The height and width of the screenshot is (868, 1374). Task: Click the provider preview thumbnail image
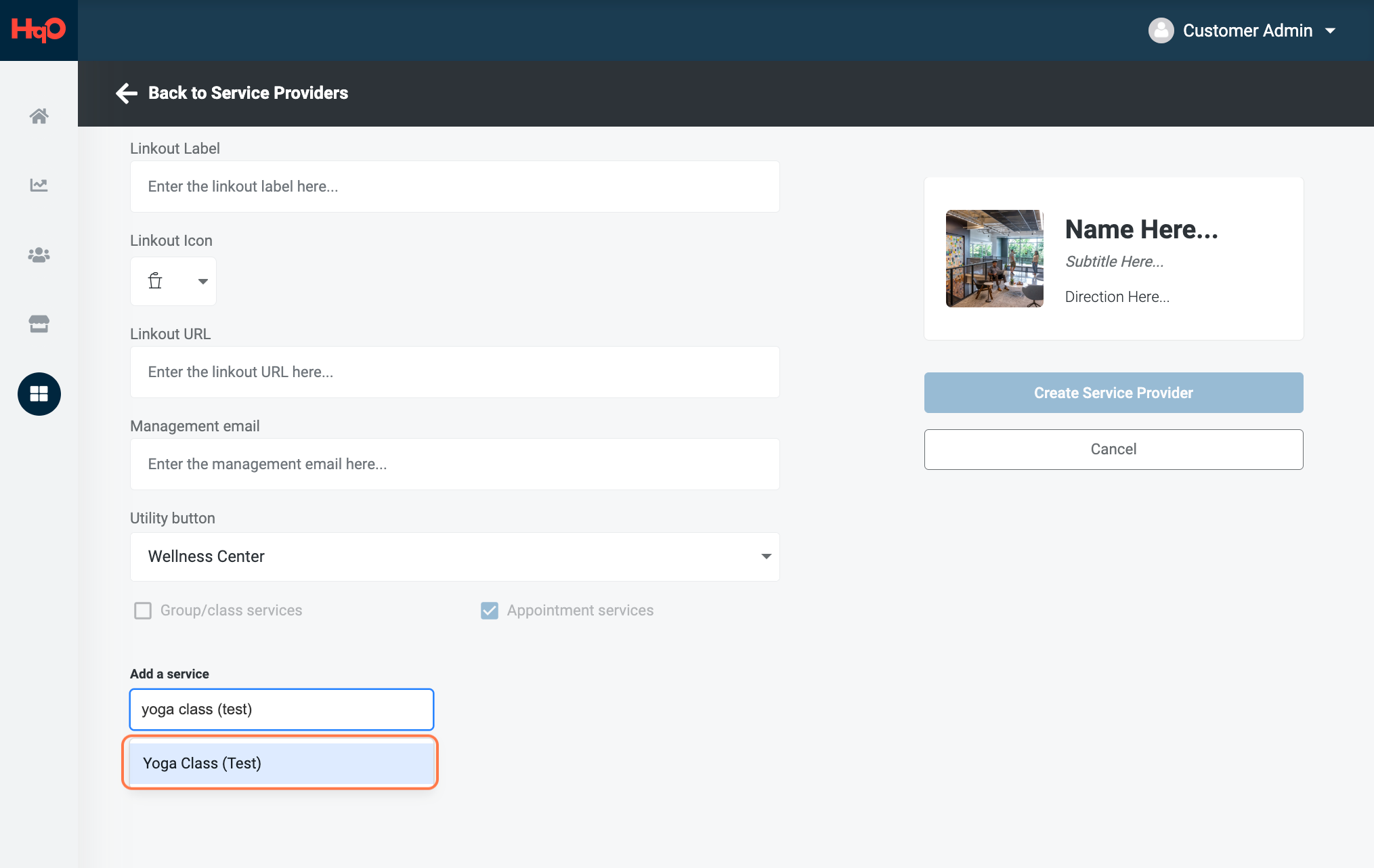click(x=994, y=259)
